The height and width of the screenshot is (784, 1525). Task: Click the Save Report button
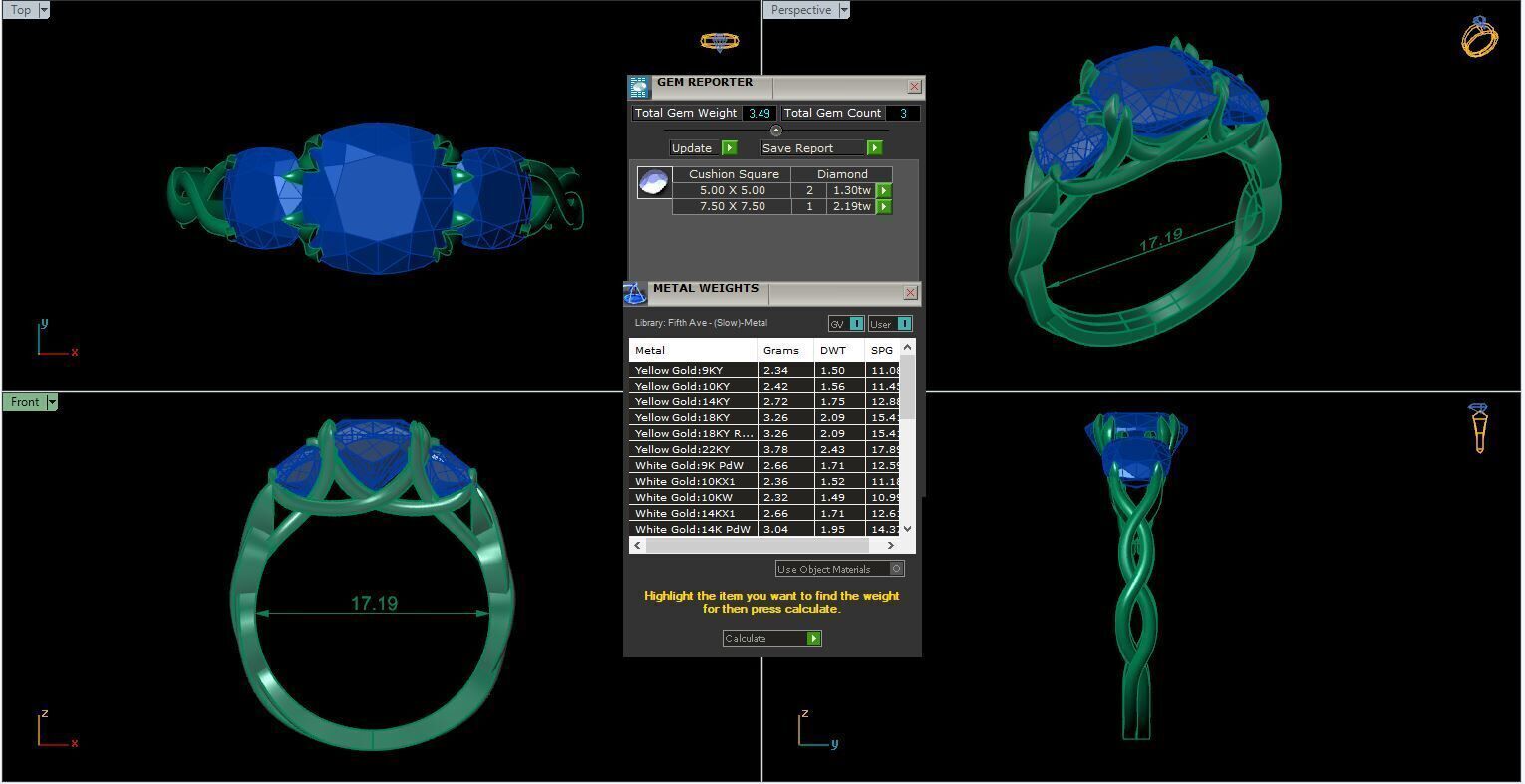pos(821,148)
